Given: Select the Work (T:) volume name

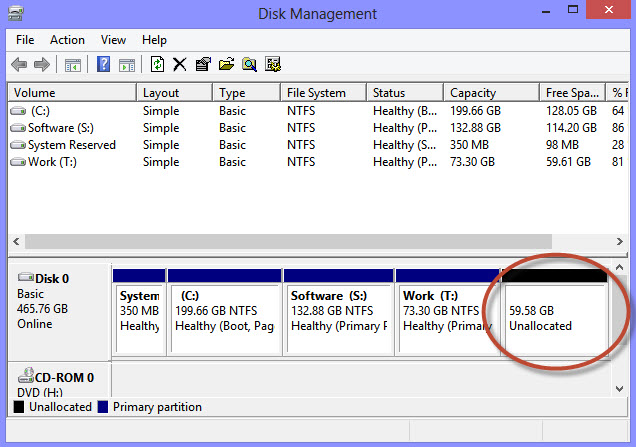Looking at the screenshot, I should coord(52,162).
